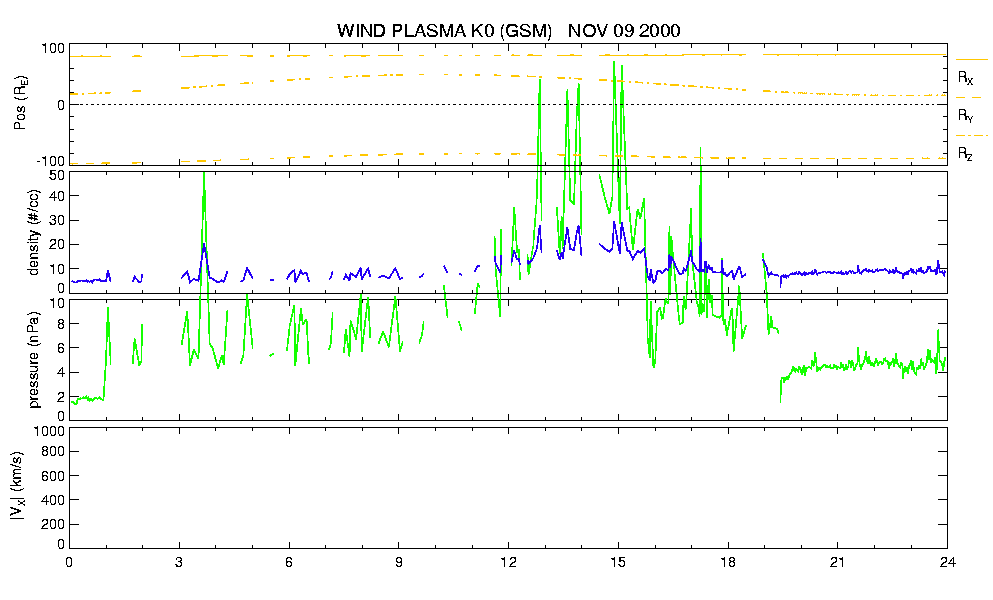Click the RY legend label

point(965,115)
